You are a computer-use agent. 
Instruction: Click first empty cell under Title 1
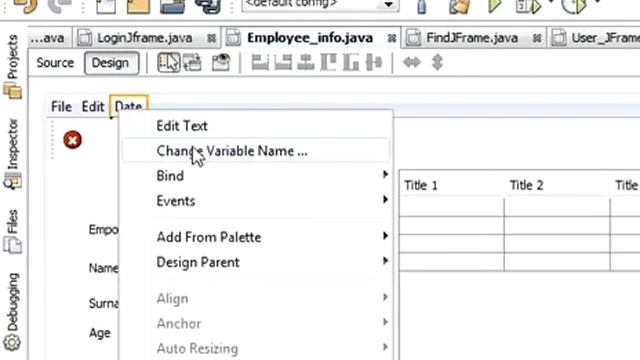click(x=452, y=207)
